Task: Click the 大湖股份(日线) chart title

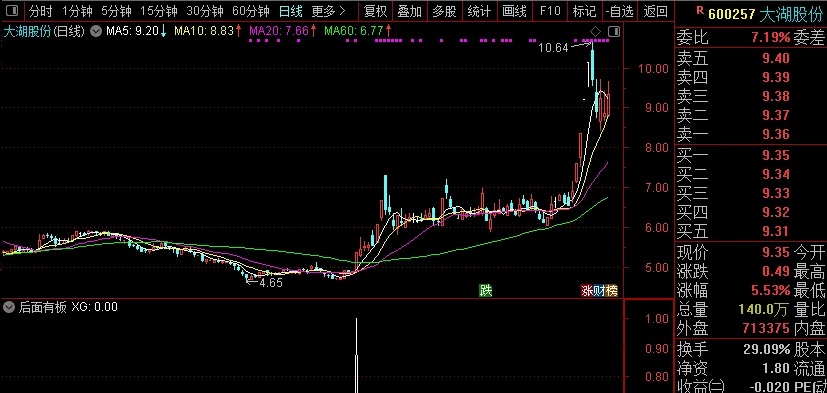Action: 44,32
